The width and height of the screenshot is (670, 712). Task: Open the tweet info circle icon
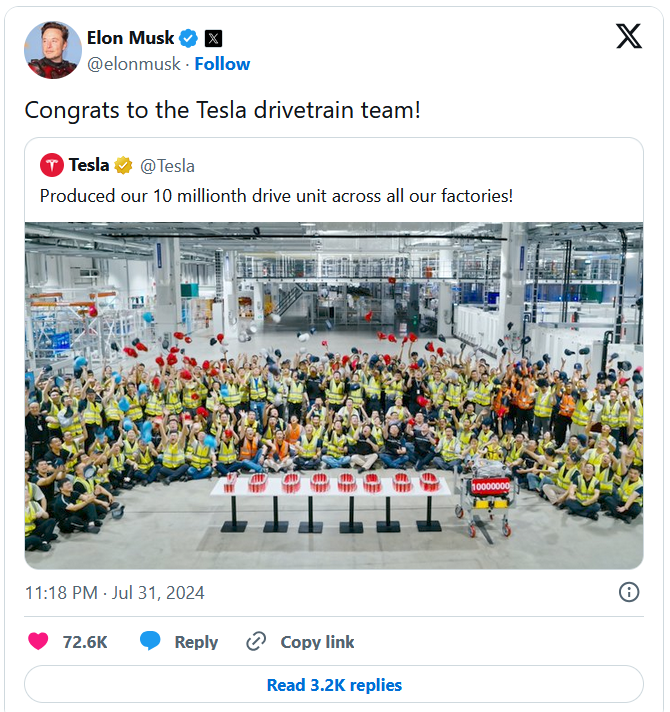tap(629, 592)
